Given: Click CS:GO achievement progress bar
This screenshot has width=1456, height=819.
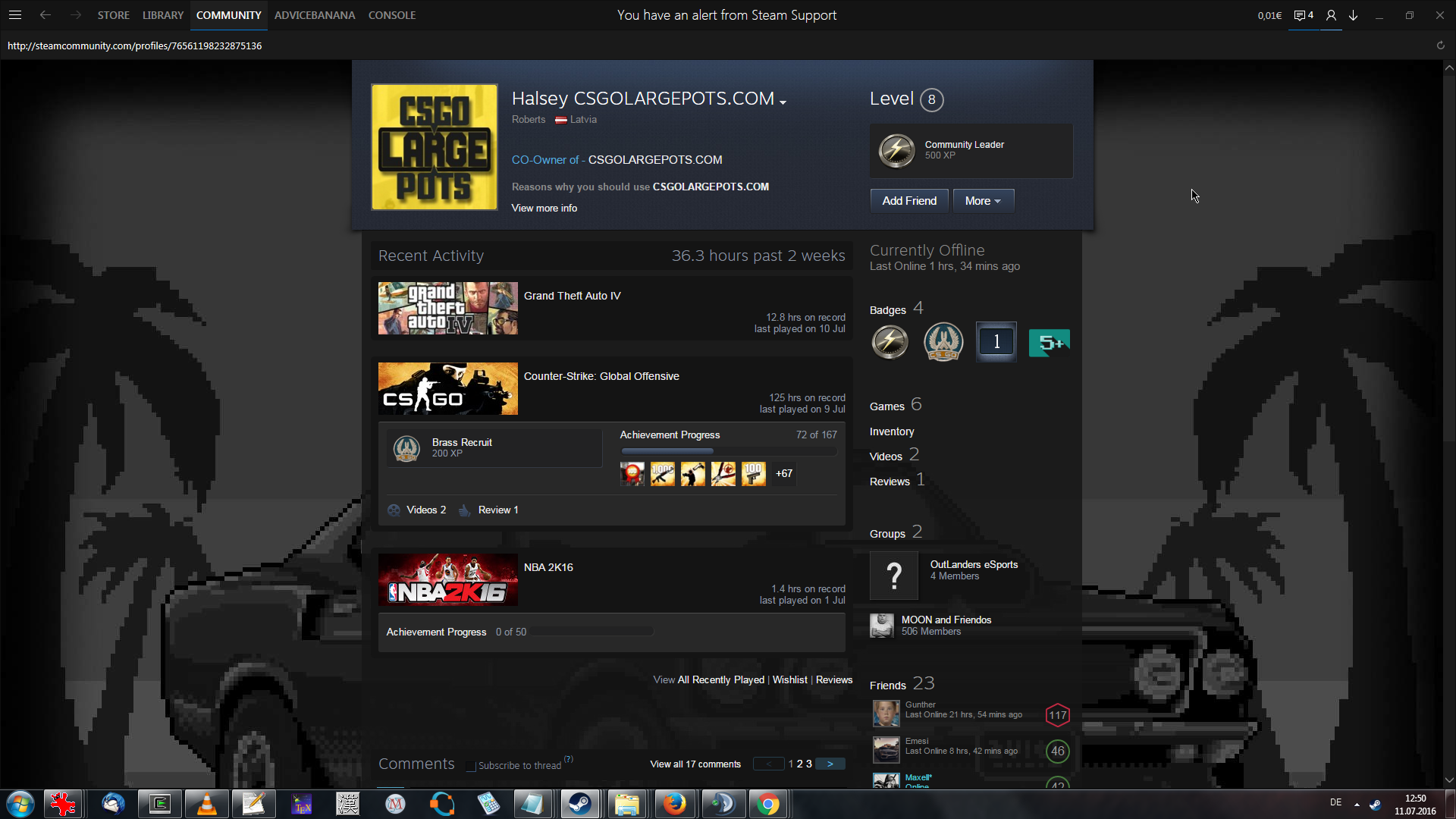Looking at the screenshot, I should click(728, 451).
